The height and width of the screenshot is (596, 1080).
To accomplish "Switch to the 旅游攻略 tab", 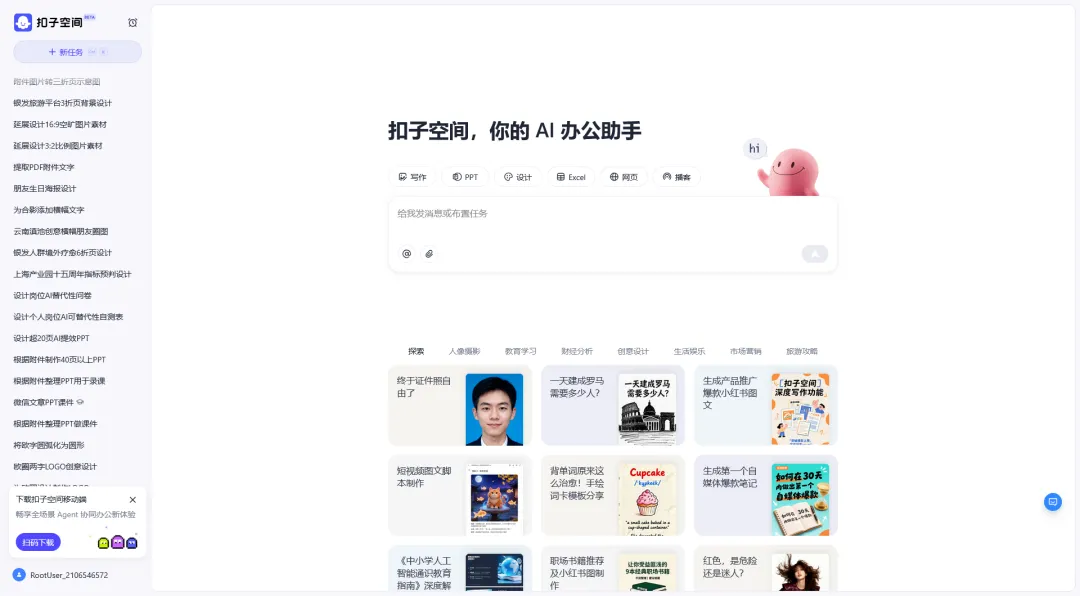I will (802, 351).
